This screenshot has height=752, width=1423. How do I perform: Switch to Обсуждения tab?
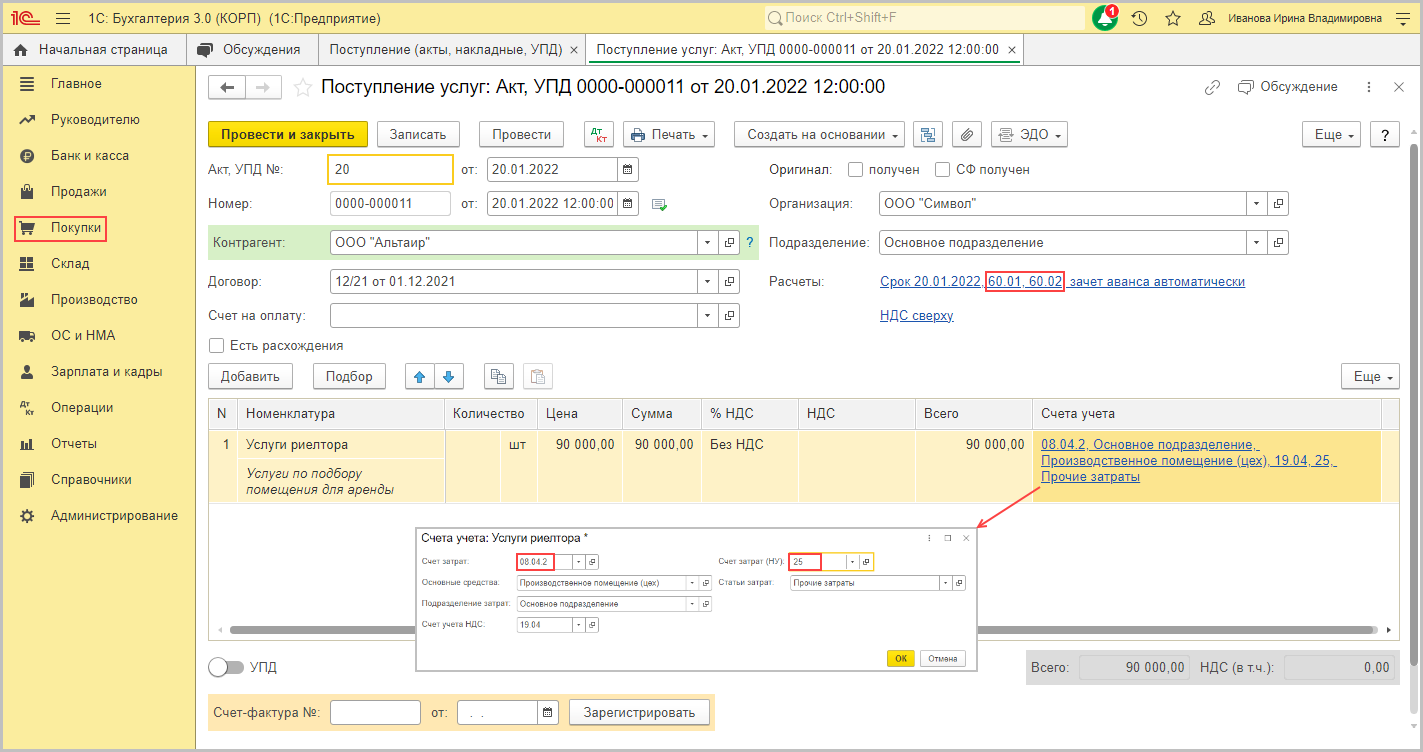[x=250, y=49]
